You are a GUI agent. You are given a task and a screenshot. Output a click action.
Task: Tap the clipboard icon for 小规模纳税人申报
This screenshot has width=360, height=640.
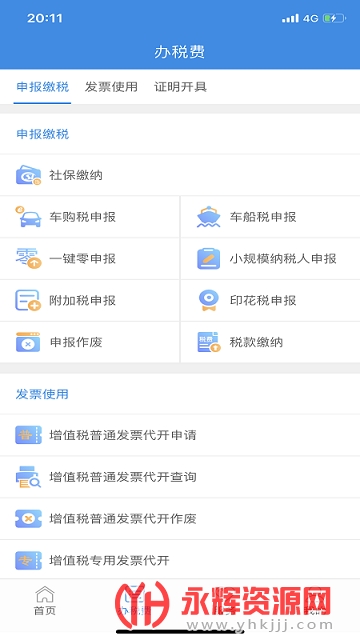pyautogui.click(x=209, y=258)
